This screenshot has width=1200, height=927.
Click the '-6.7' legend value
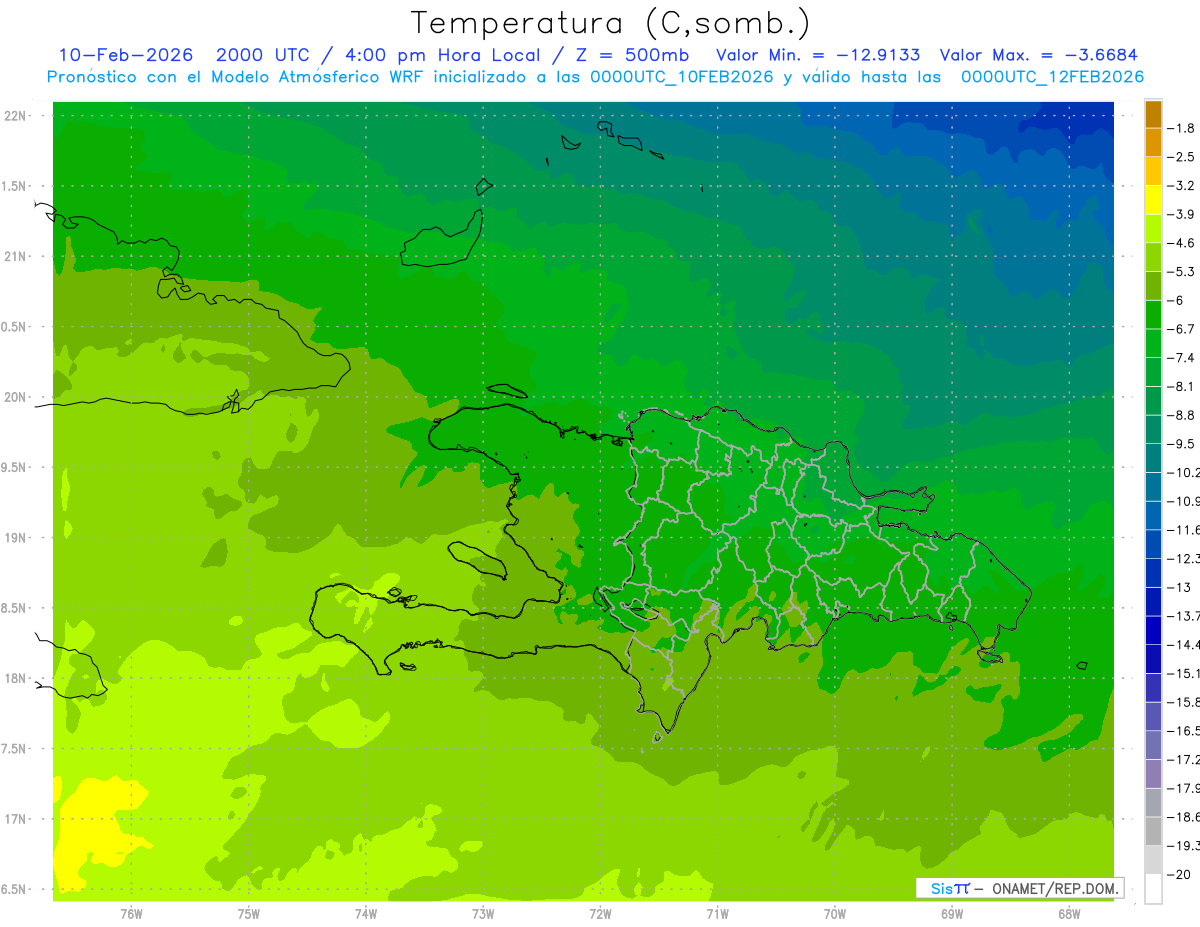(1182, 329)
